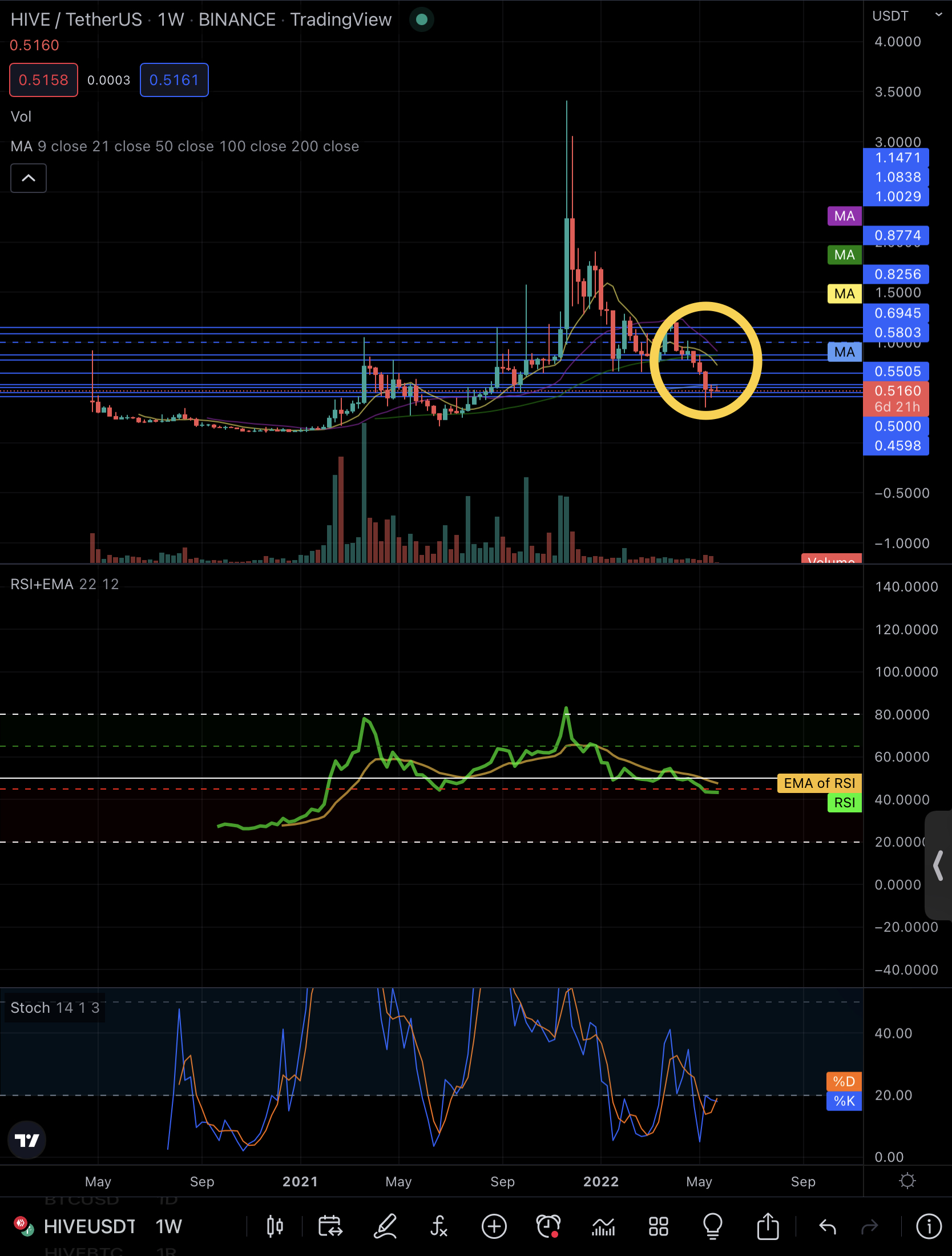Open the compare symbols calendar icon
952x1256 pixels.
click(330, 1226)
